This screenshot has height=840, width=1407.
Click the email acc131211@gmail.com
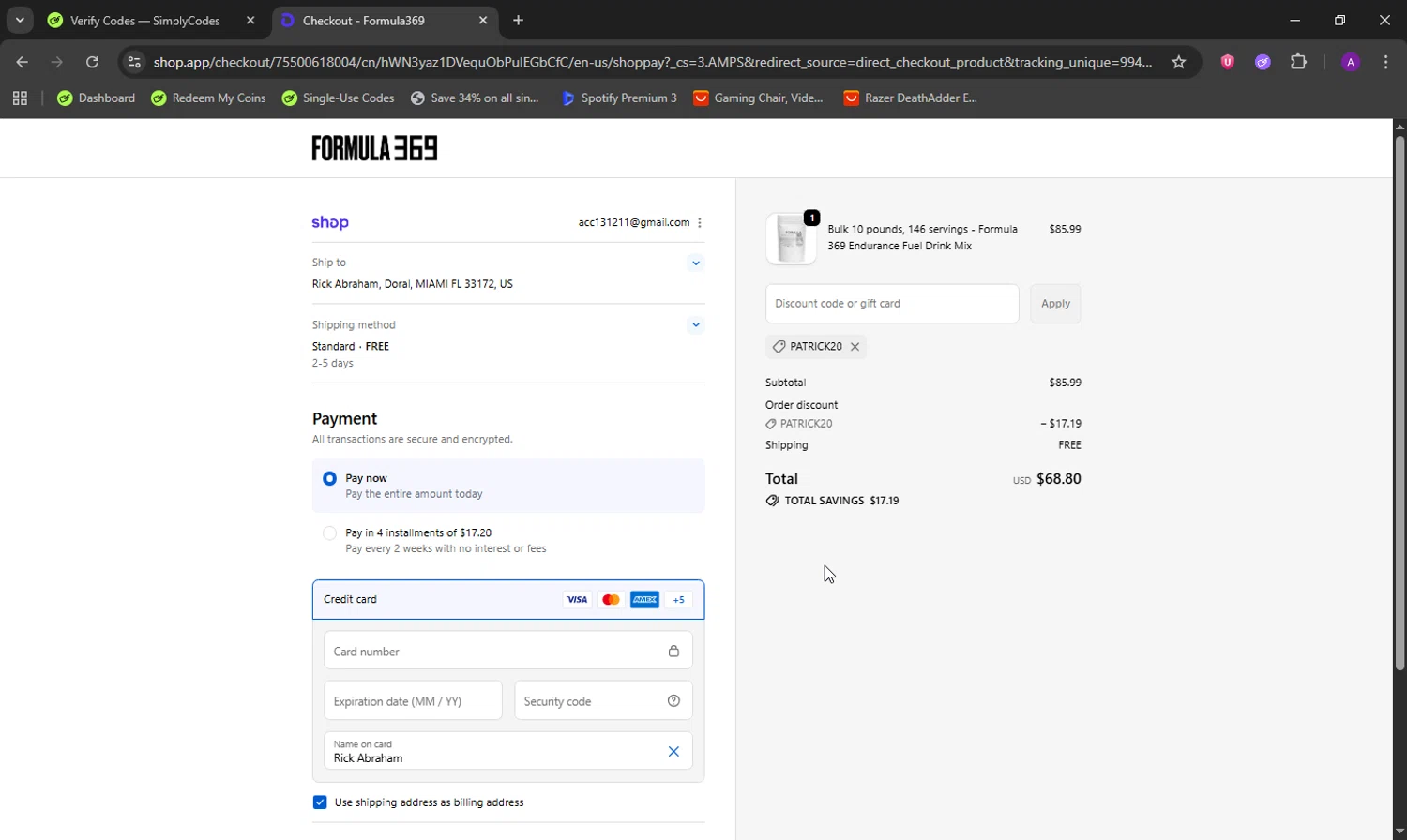point(634,222)
